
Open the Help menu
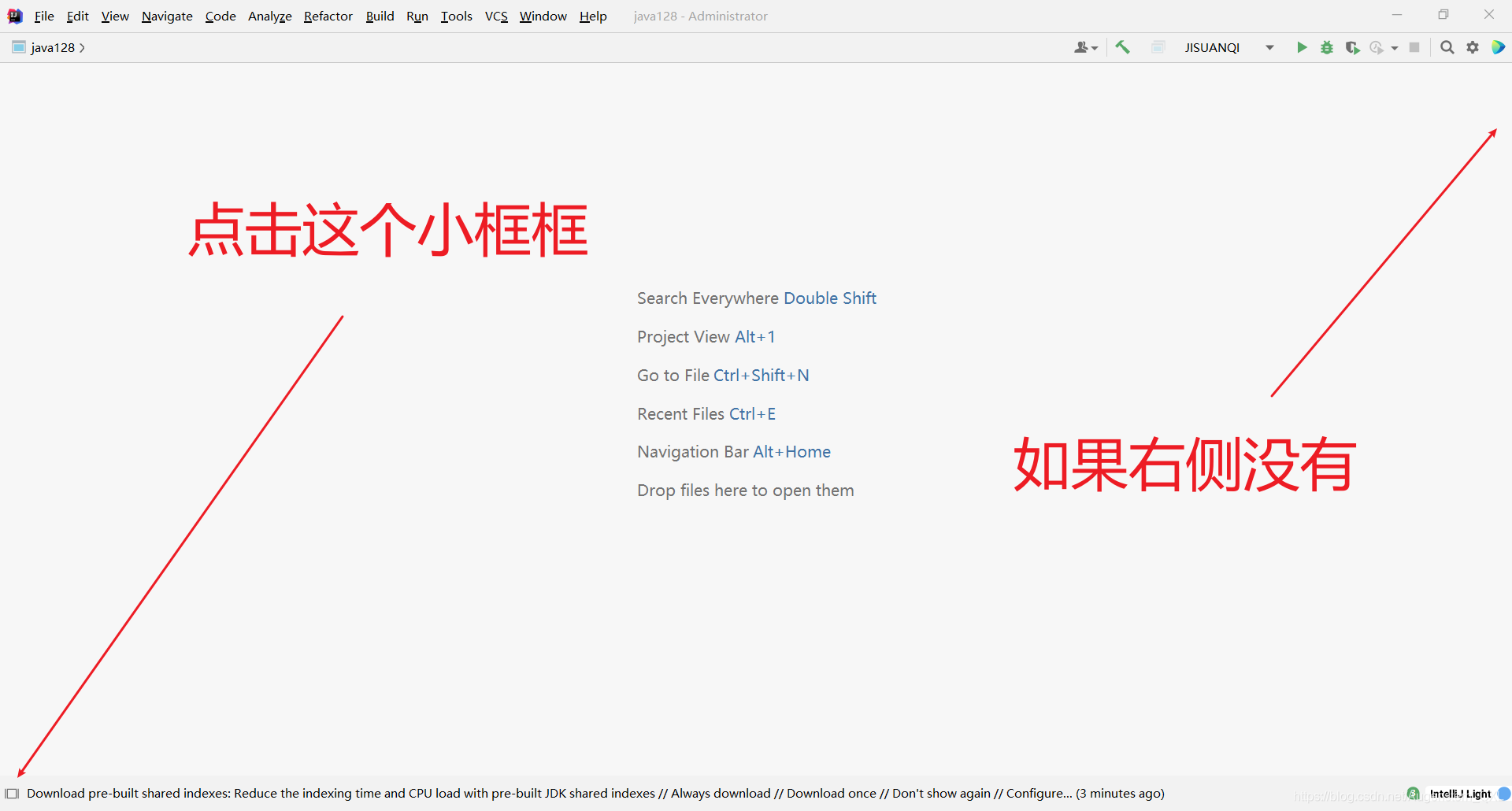pyautogui.click(x=593, y=16)
